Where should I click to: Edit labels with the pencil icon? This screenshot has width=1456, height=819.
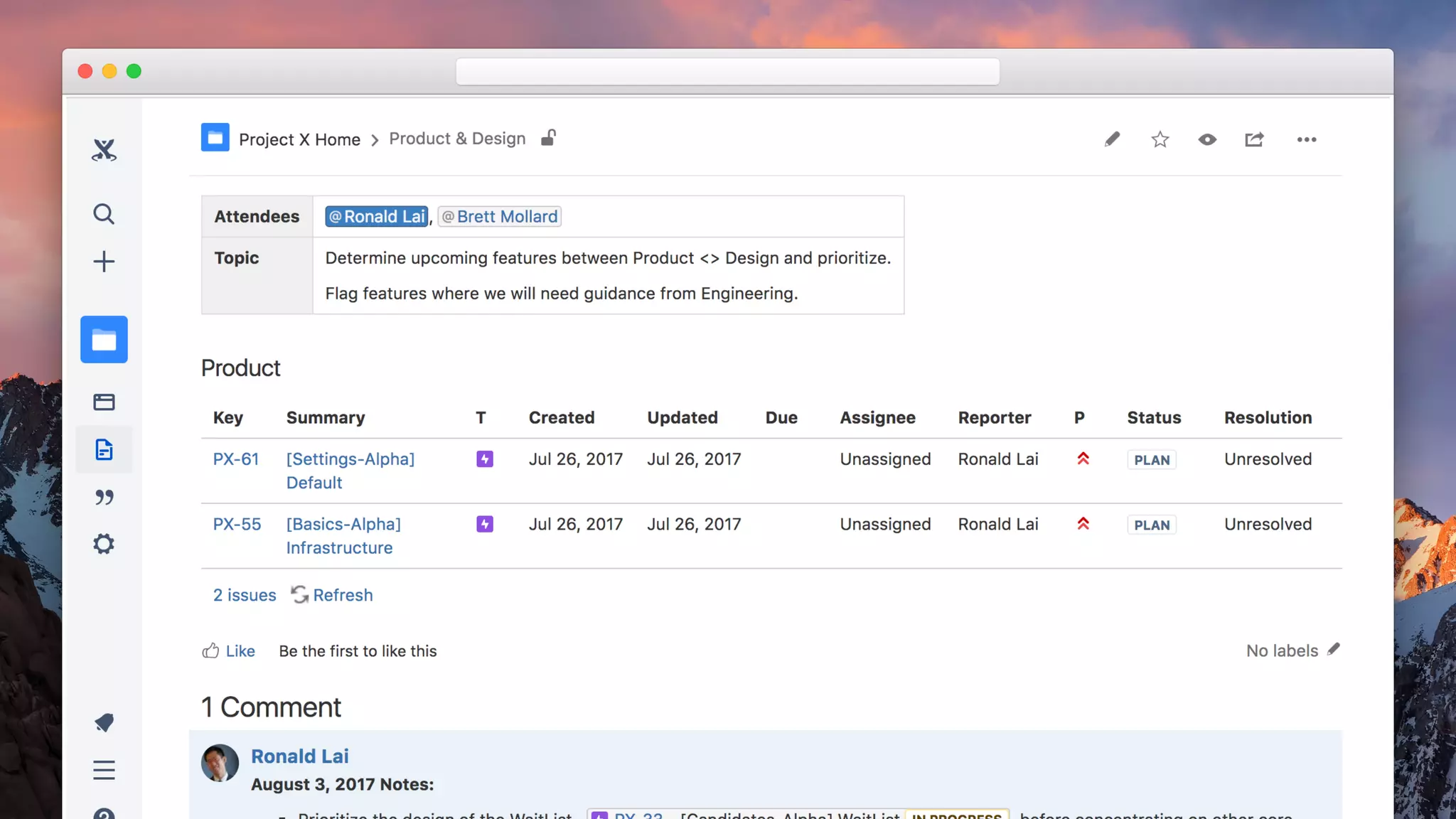pos(1334,649)
